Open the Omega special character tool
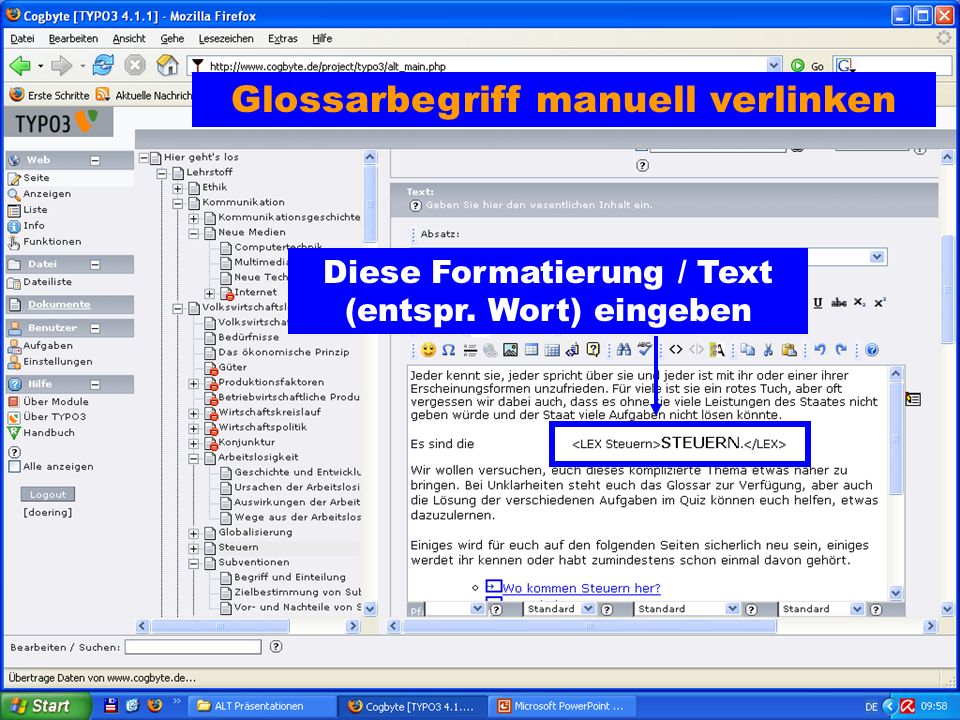960x720 pixels. tap(448, 350)
